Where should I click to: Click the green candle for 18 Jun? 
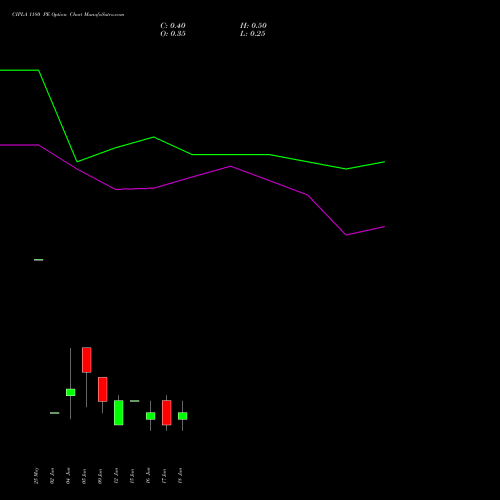[x=183, y=416]
